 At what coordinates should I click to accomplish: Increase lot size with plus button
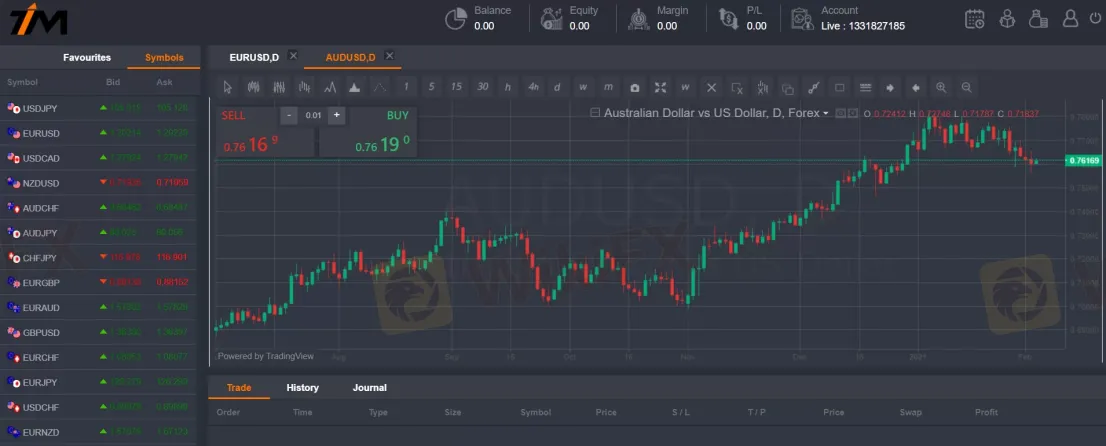tap(336, 115)
